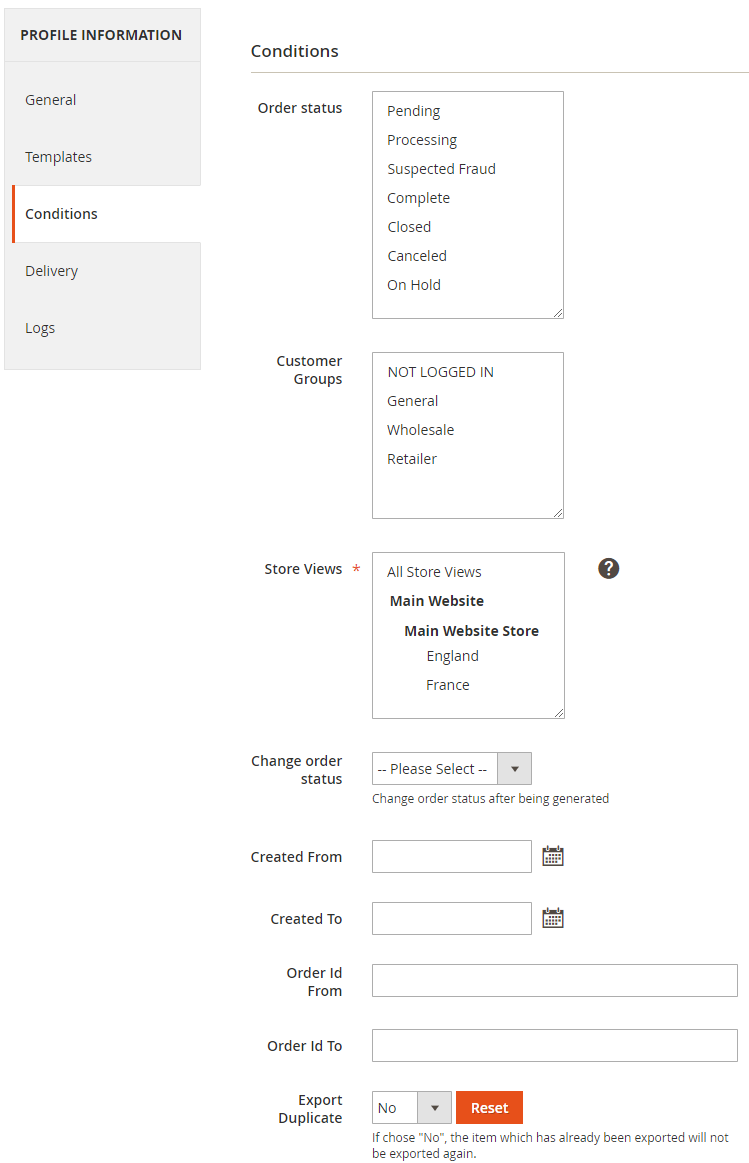Focus the Order Id To field

[554, 1046]
